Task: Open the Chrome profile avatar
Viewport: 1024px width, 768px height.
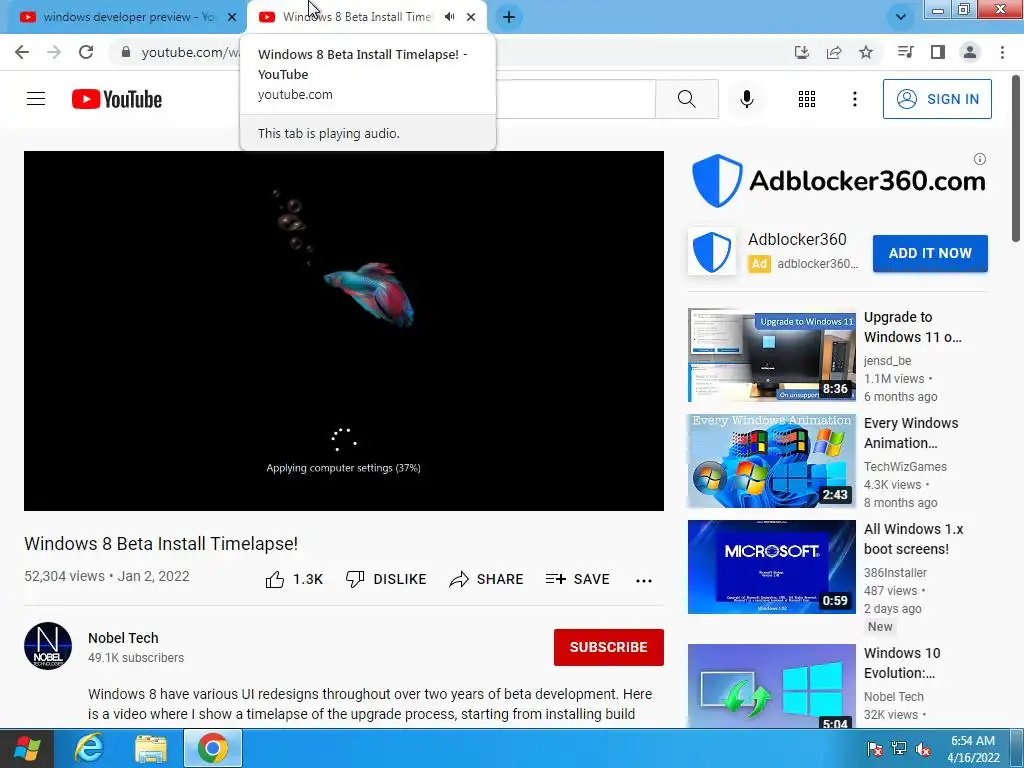Action: [x=970, y=52]
